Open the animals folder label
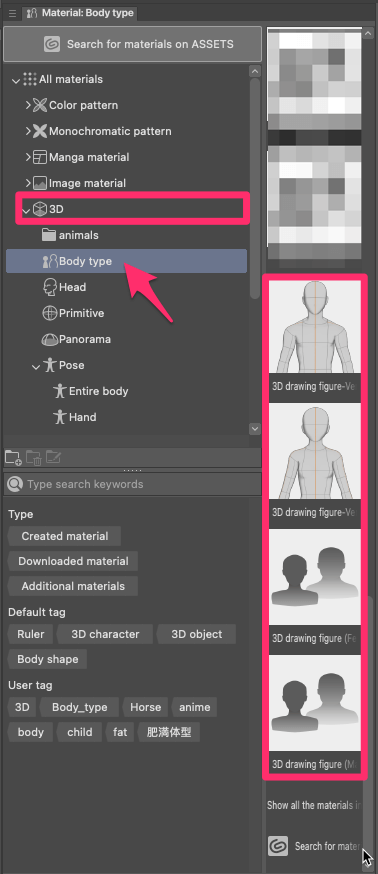This screenshot has width=378, height=874. pos(79,235)
